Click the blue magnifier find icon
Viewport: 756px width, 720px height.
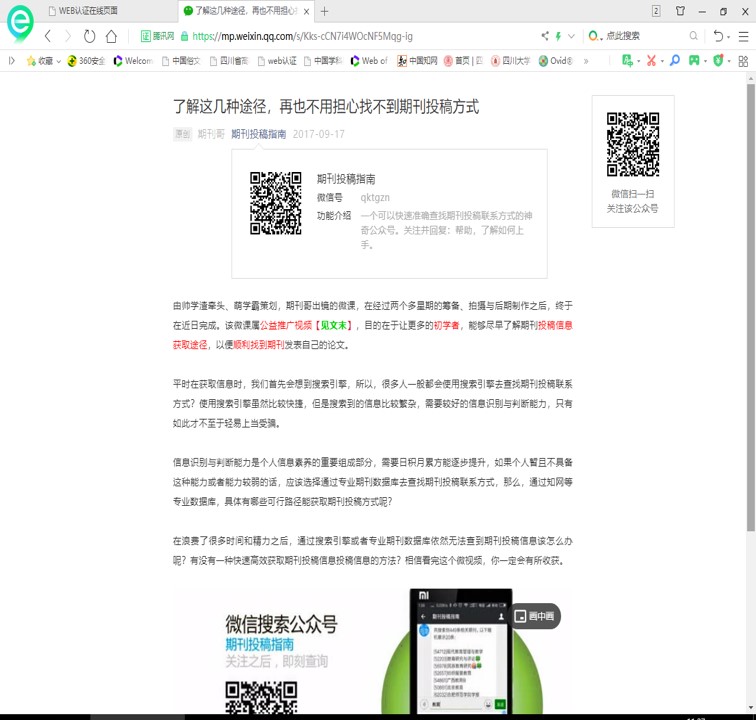(x=675, y=60)
